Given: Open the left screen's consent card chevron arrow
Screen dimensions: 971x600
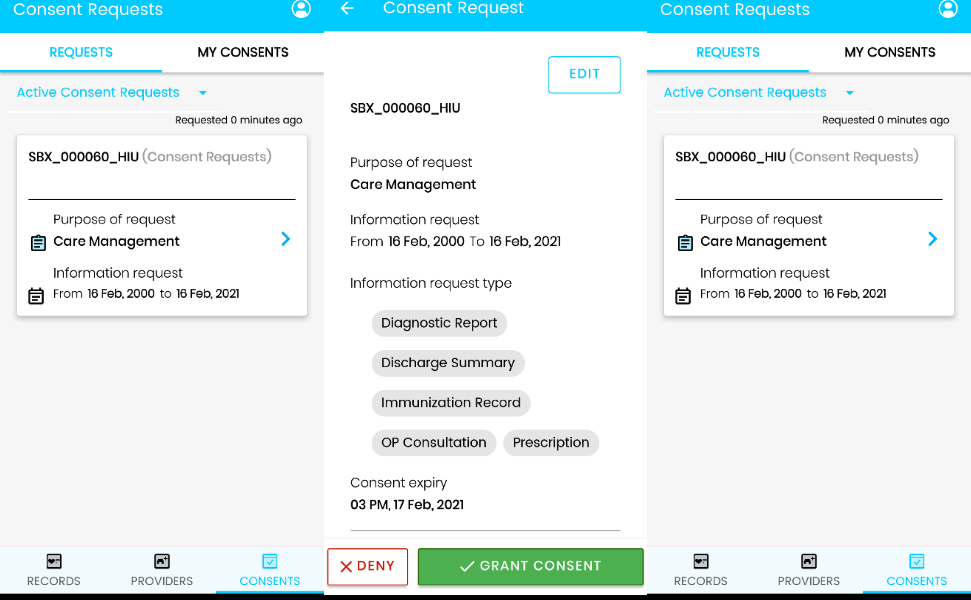Looking at the screenshot, I should [285, 239].
